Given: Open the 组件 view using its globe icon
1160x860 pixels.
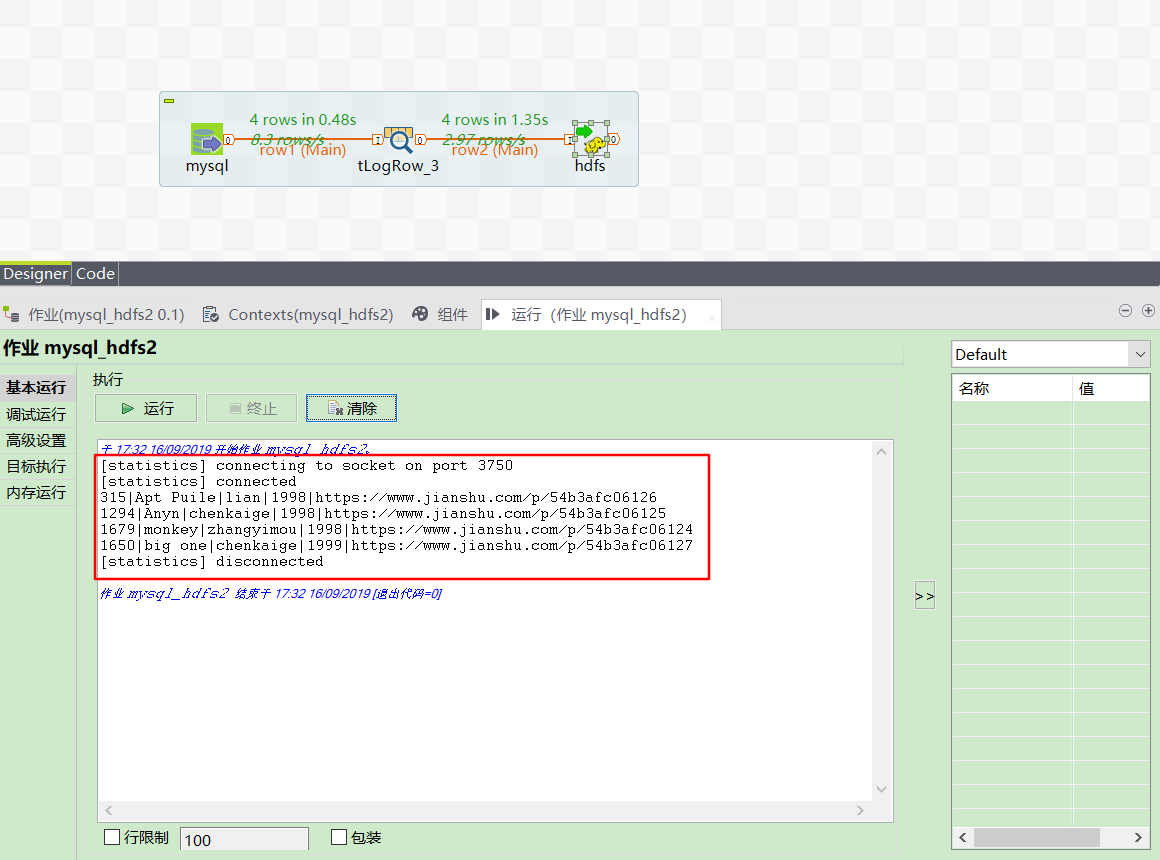Looking at the screenshot, I should [x=420, y=314].
